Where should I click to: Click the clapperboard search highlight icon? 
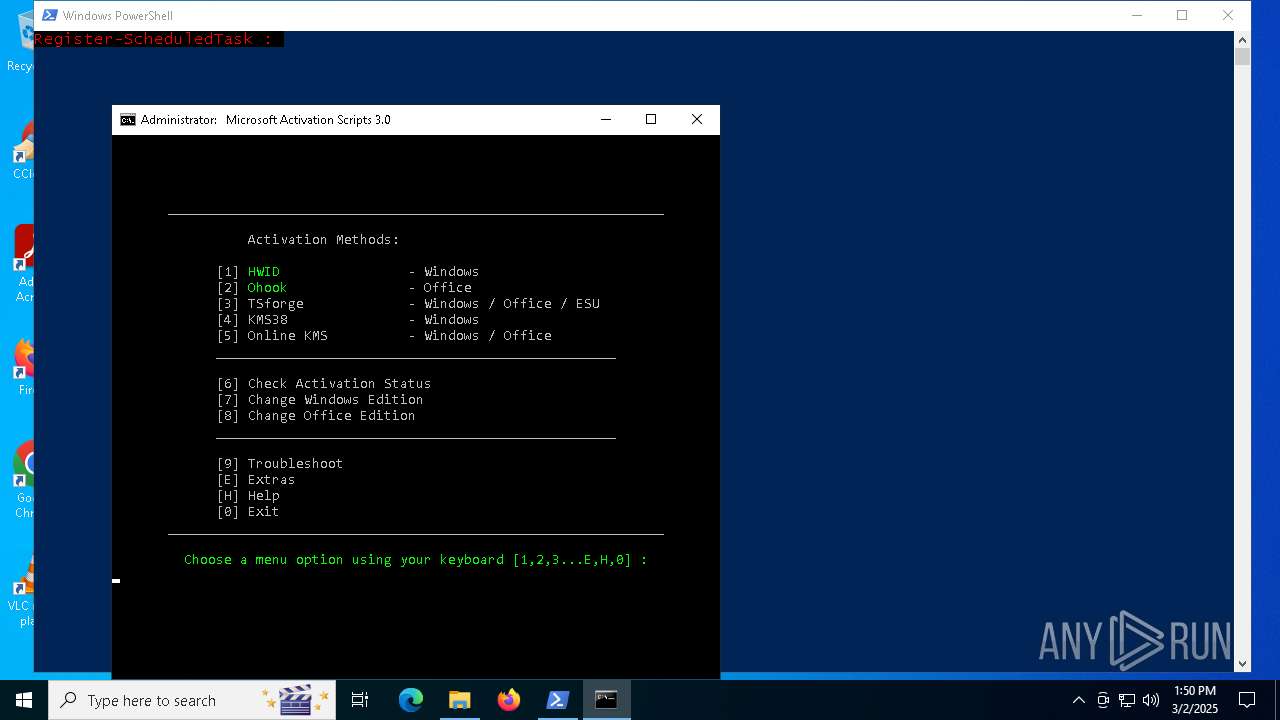click(x=296, y=700)
